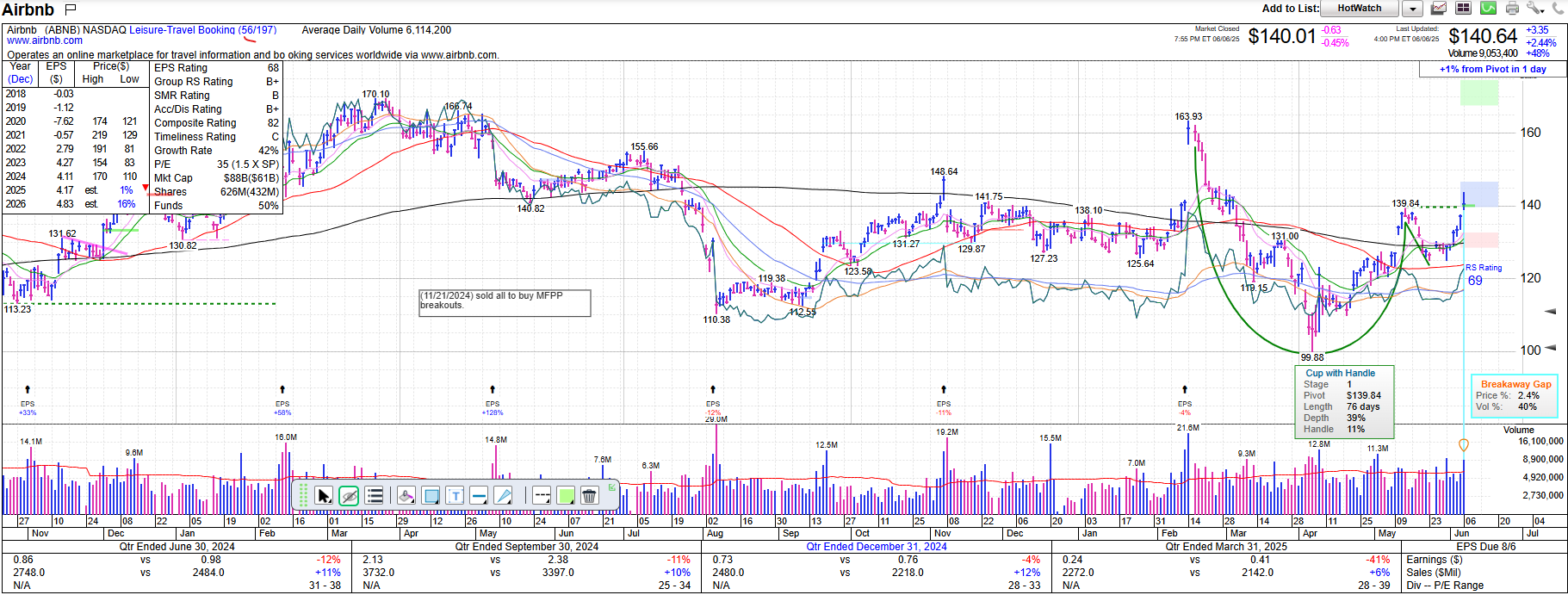This screenshot has width=1568, height=595.
Task: Delete drawings with trash can icon
Action: [x=590, y=495]
